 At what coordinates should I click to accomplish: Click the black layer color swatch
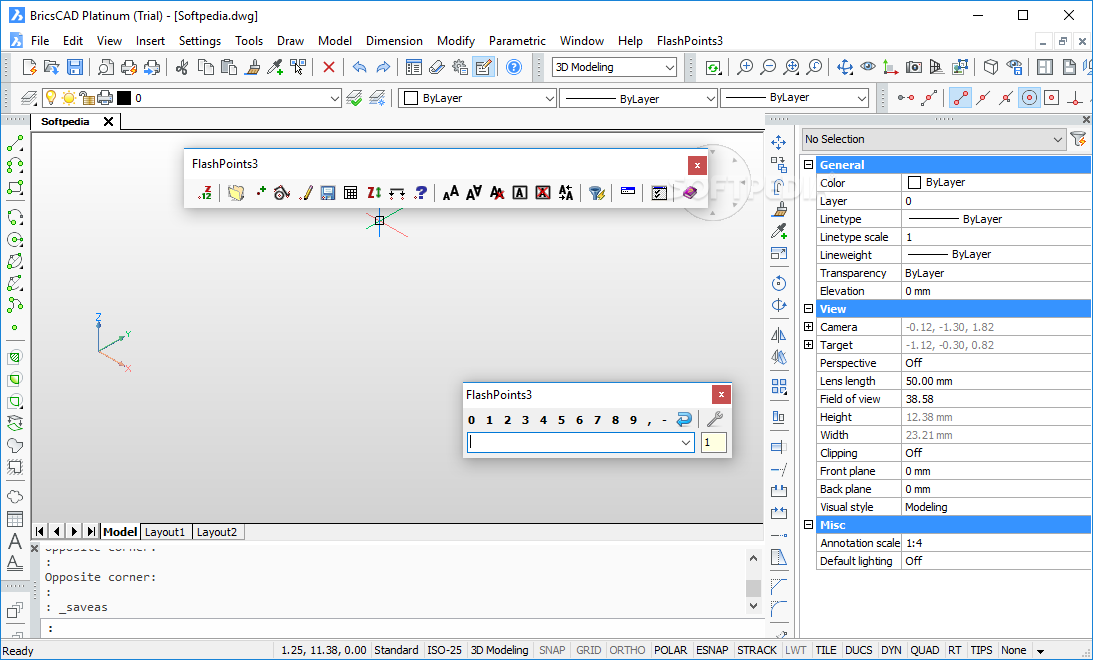click(x=124, y=98)
